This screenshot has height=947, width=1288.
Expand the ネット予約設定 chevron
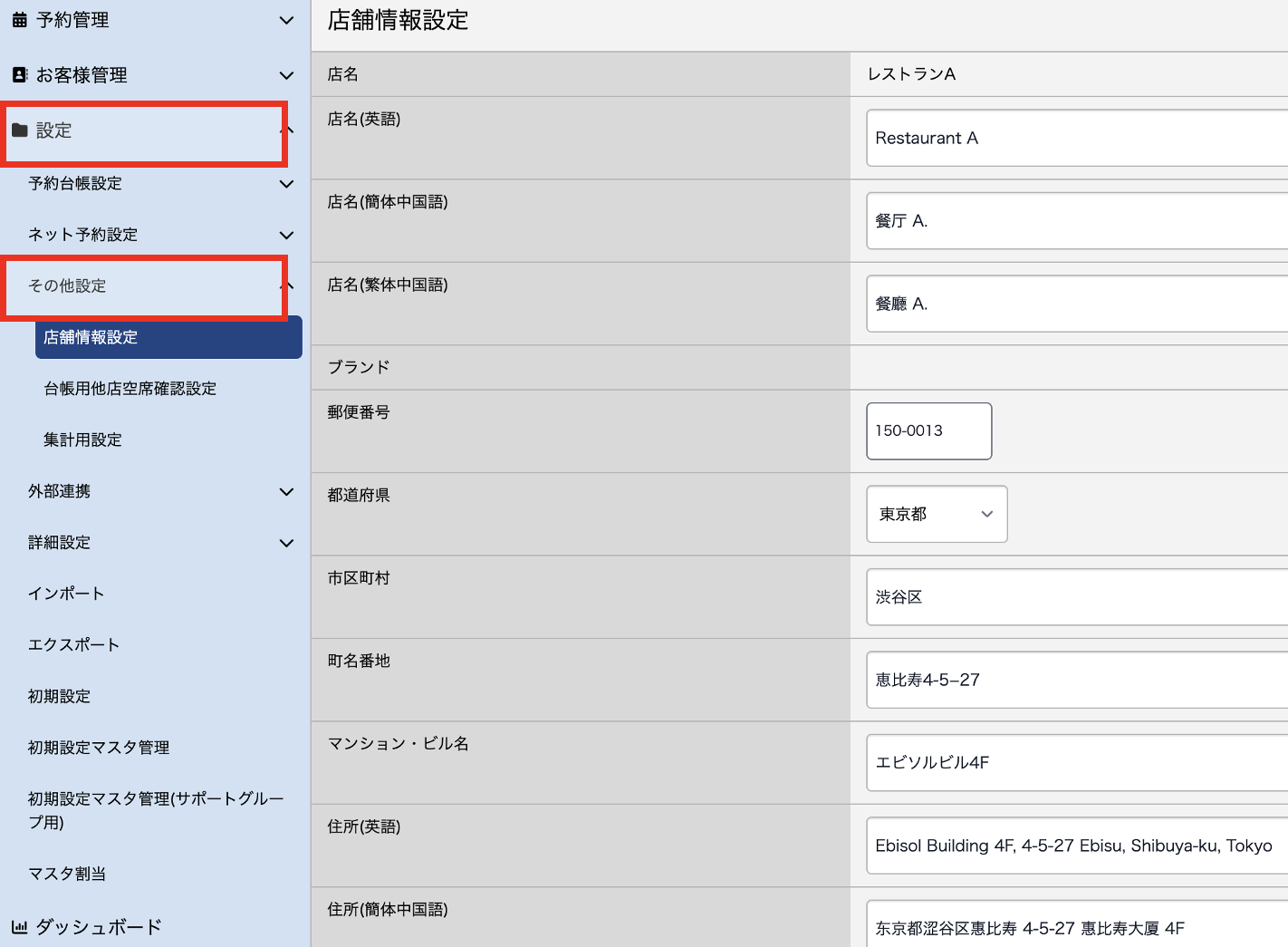coord(286,235)
